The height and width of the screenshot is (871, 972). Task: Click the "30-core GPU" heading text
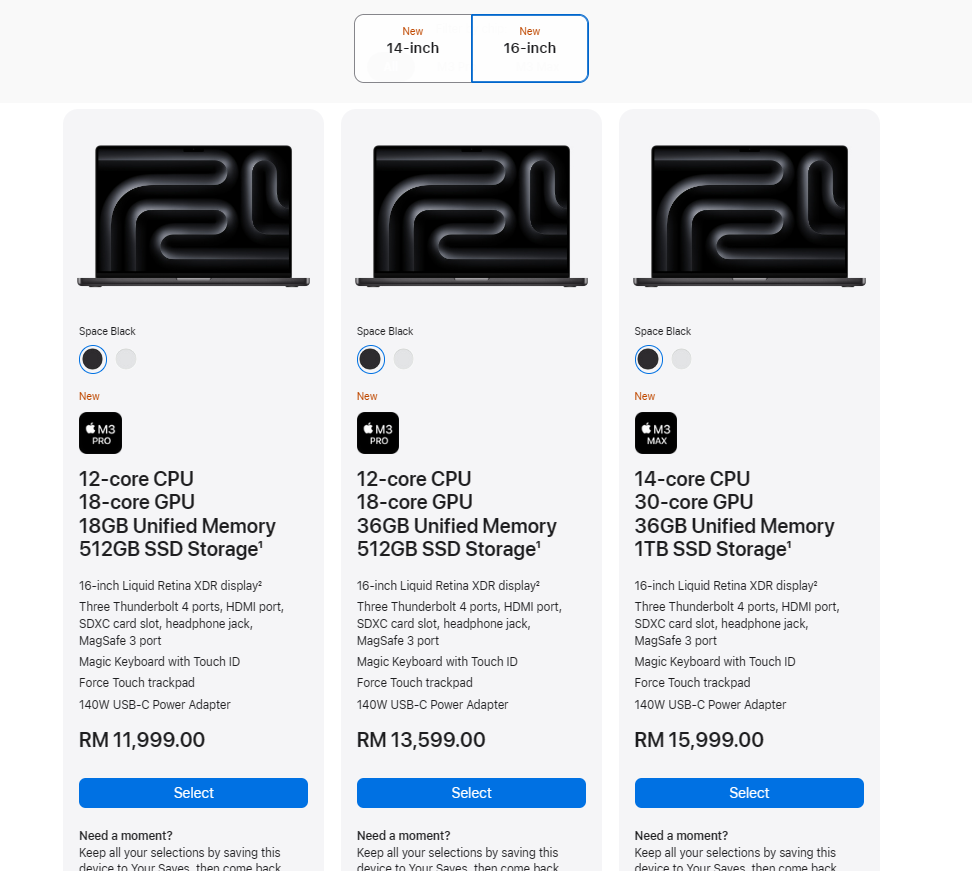(x=694, y=502)
